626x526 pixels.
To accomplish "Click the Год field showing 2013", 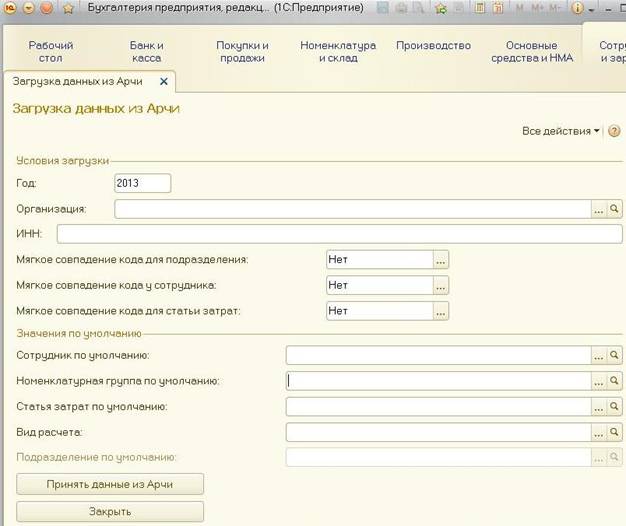I will pos(143,183).
